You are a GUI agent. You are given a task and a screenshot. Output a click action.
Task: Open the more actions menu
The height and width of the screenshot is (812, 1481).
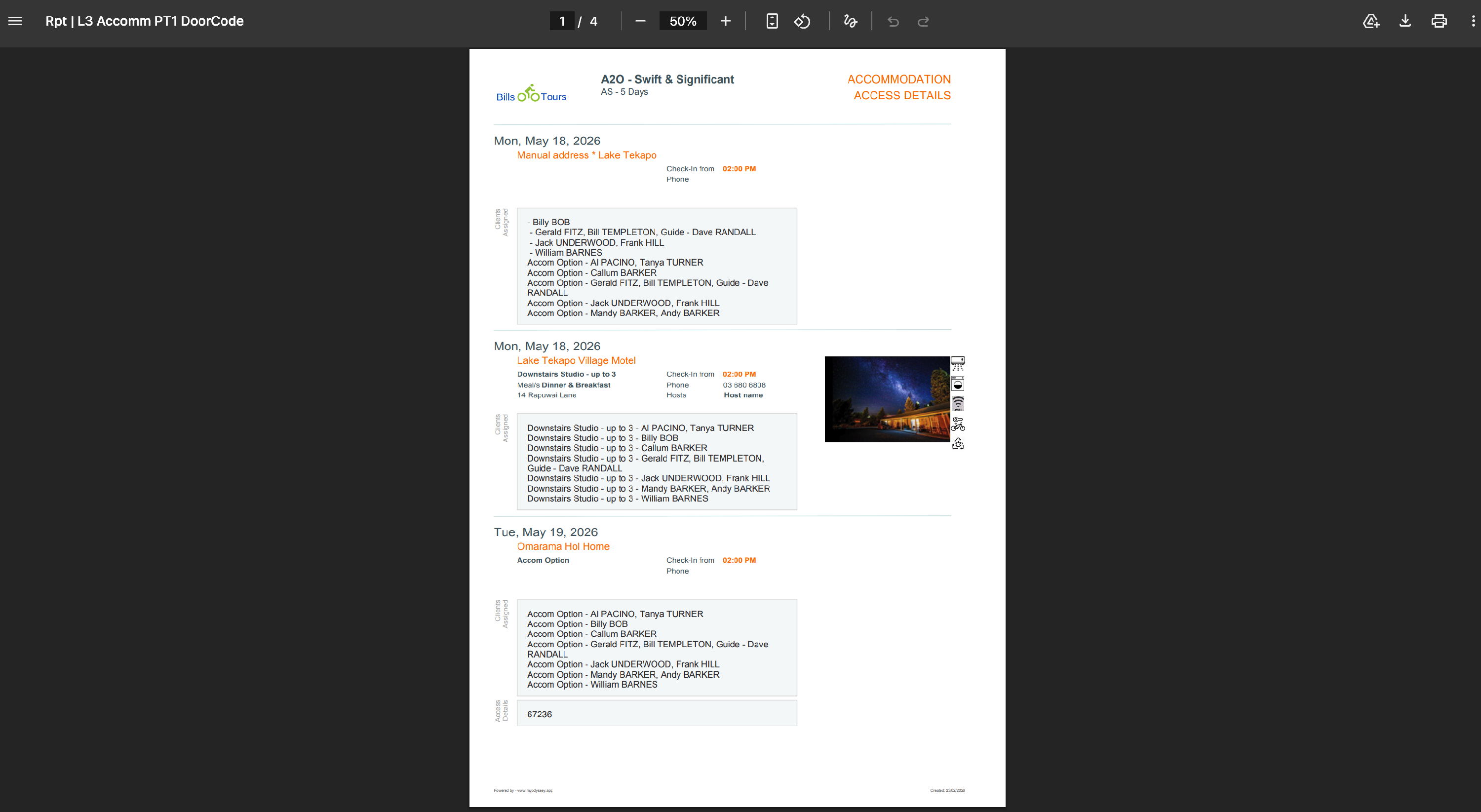1473,21
